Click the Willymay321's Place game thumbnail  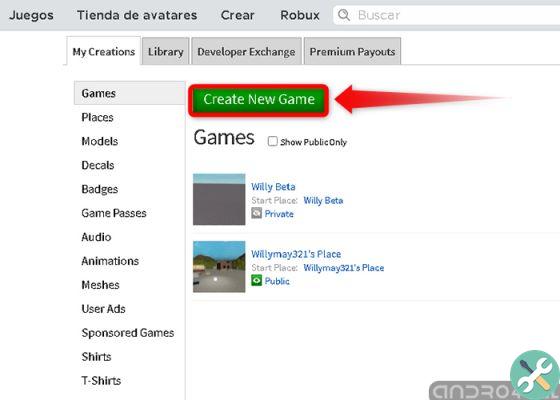click(x=219, y=266)
